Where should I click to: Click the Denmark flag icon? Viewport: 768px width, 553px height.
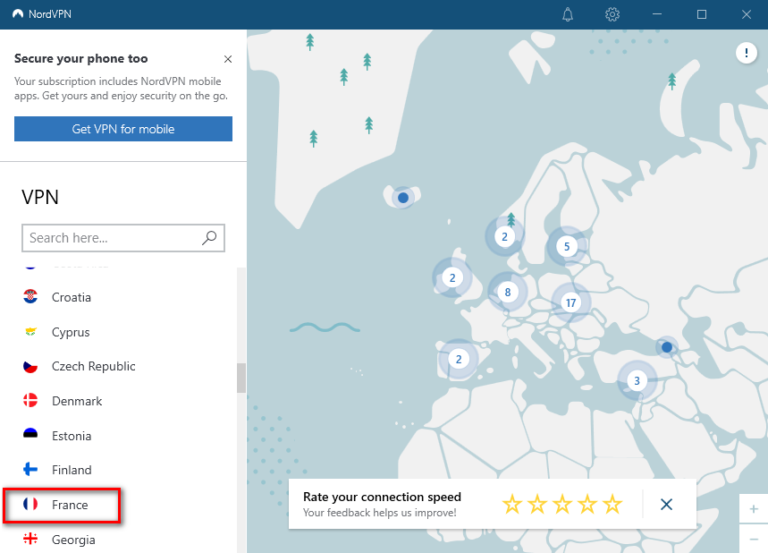point(30,401)
